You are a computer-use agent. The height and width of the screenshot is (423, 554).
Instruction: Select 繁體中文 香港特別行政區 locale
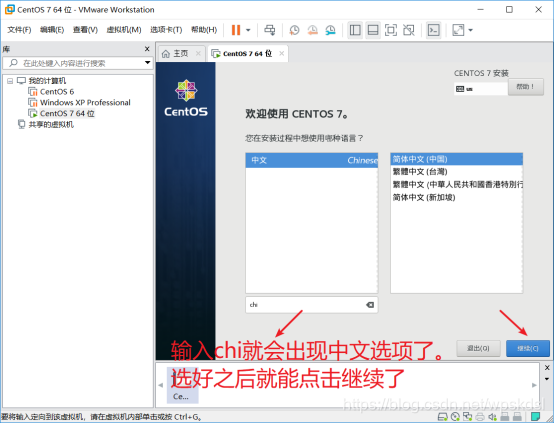coord(456,185)
